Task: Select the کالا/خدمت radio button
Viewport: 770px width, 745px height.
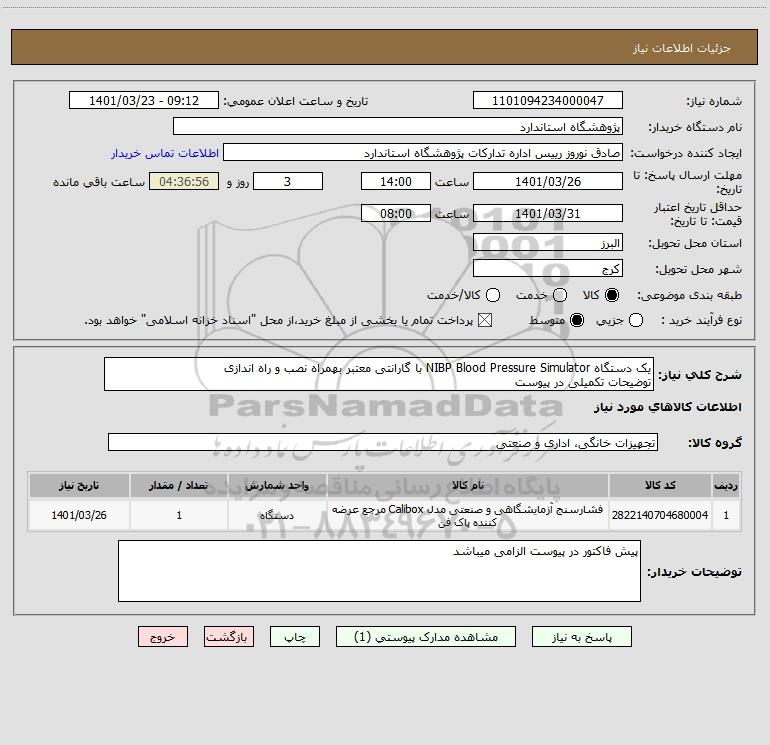Action: [x=493, y=295]
